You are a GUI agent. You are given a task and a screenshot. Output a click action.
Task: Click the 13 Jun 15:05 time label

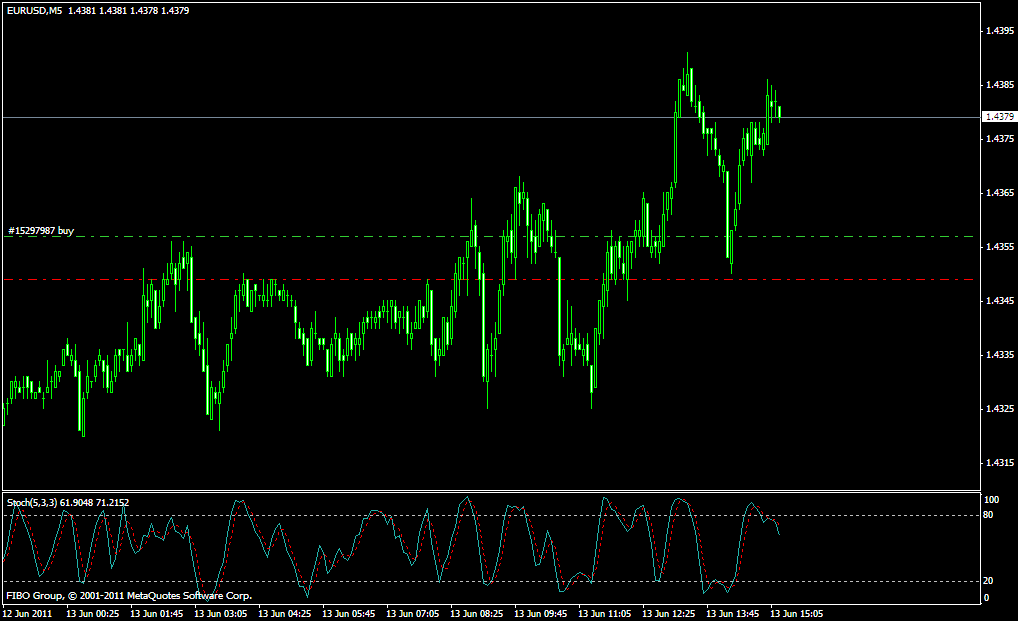(797, 613)
